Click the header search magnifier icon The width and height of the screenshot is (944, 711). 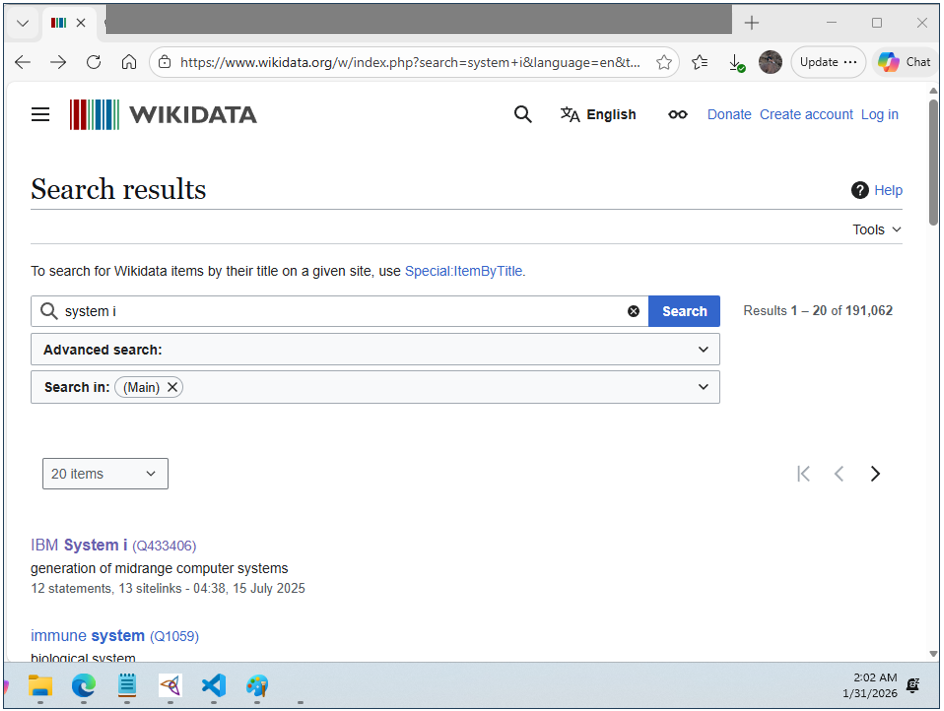(x=522, y=115)
